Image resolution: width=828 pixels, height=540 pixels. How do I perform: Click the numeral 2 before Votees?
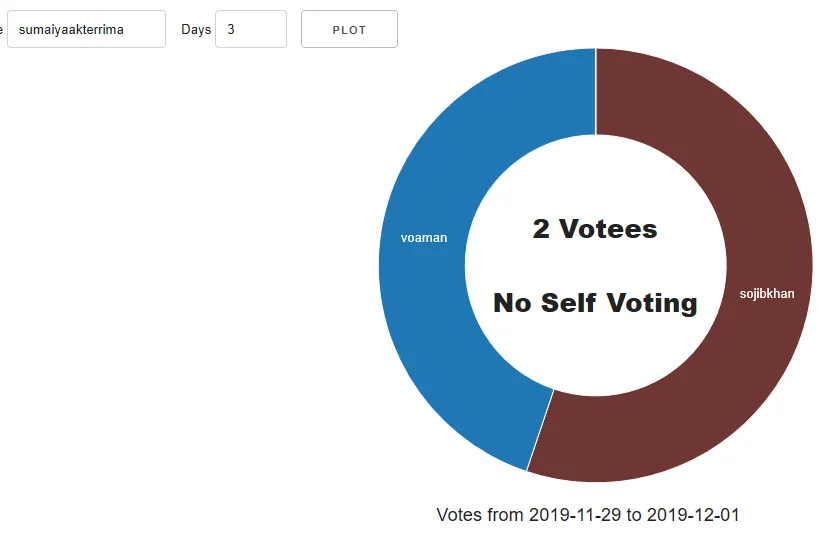[x=541, y=229]
